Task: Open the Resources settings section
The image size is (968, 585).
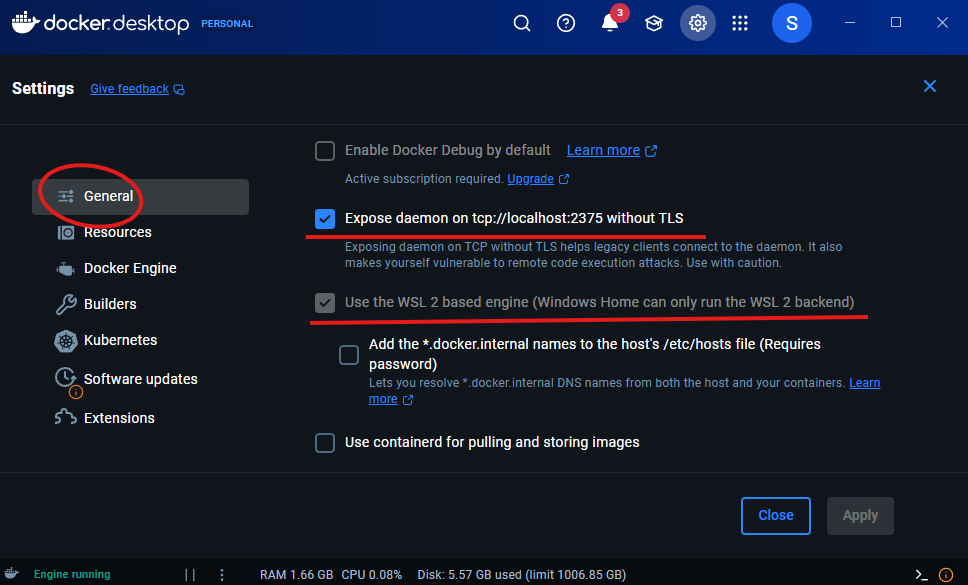Action: coord(118,233)
